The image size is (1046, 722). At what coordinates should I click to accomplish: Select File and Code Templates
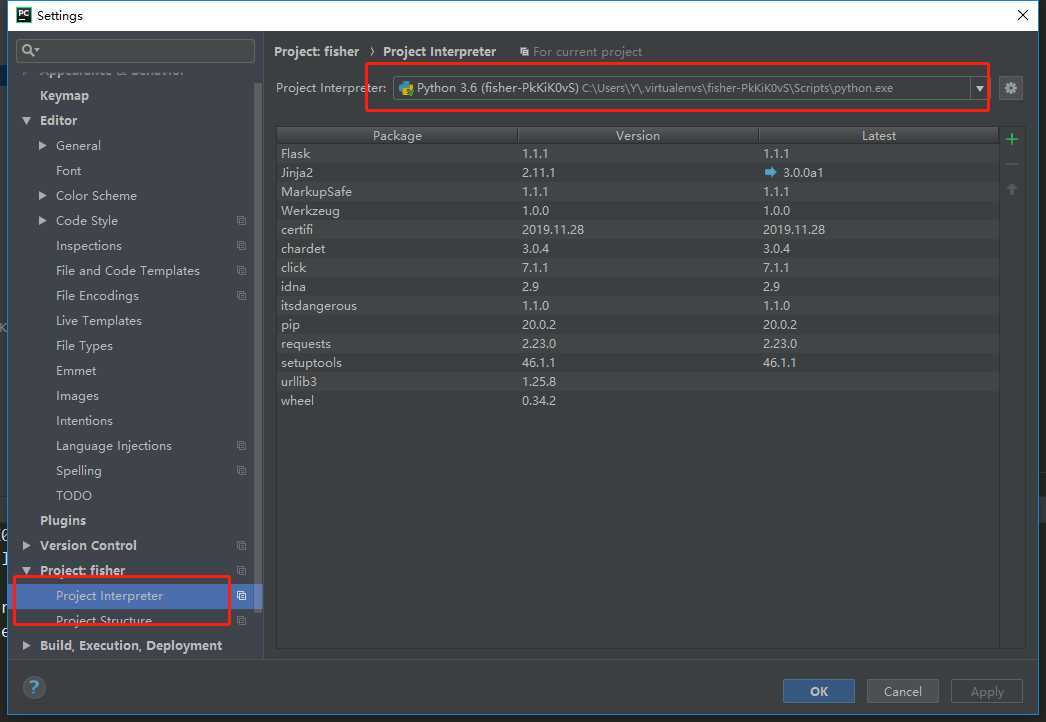click(x=127, y=271)
